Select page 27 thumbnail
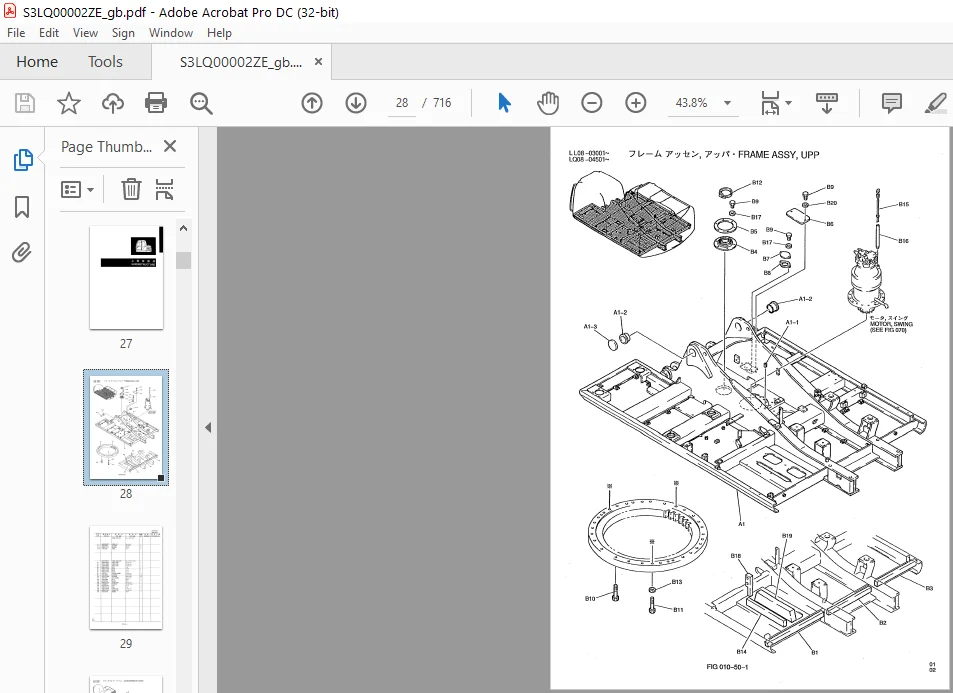The image size is (953, 693). (x=126, y=277)
